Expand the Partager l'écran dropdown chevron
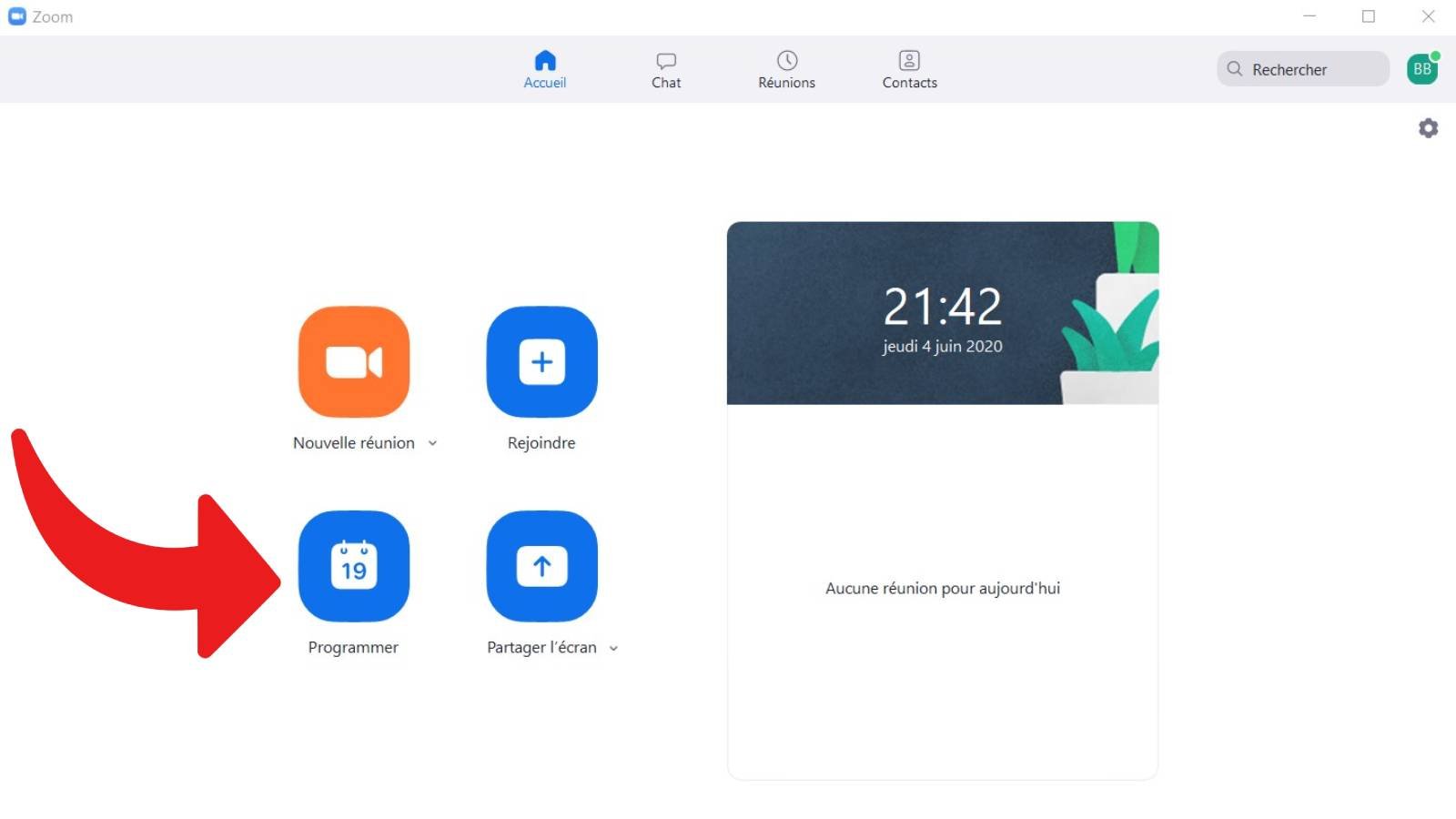 [613, 648]
